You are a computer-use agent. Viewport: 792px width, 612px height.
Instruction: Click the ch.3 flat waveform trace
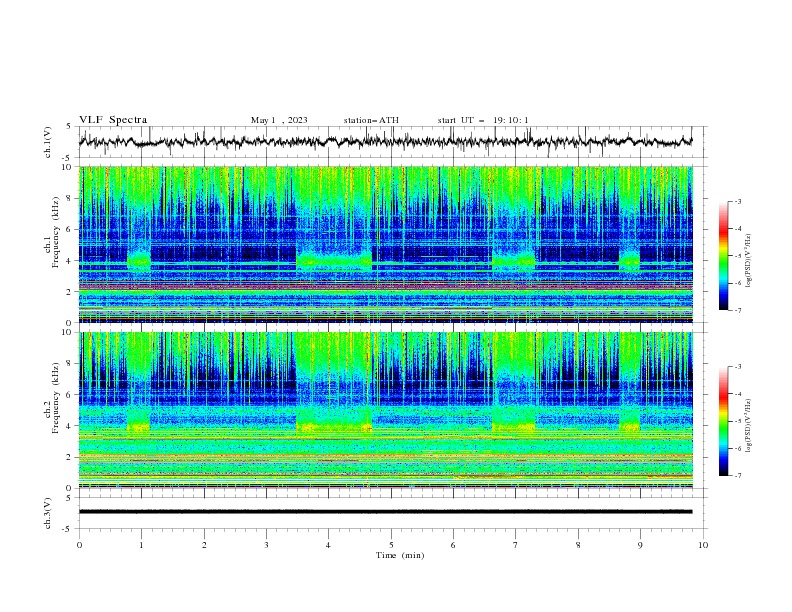pos(385,512)
